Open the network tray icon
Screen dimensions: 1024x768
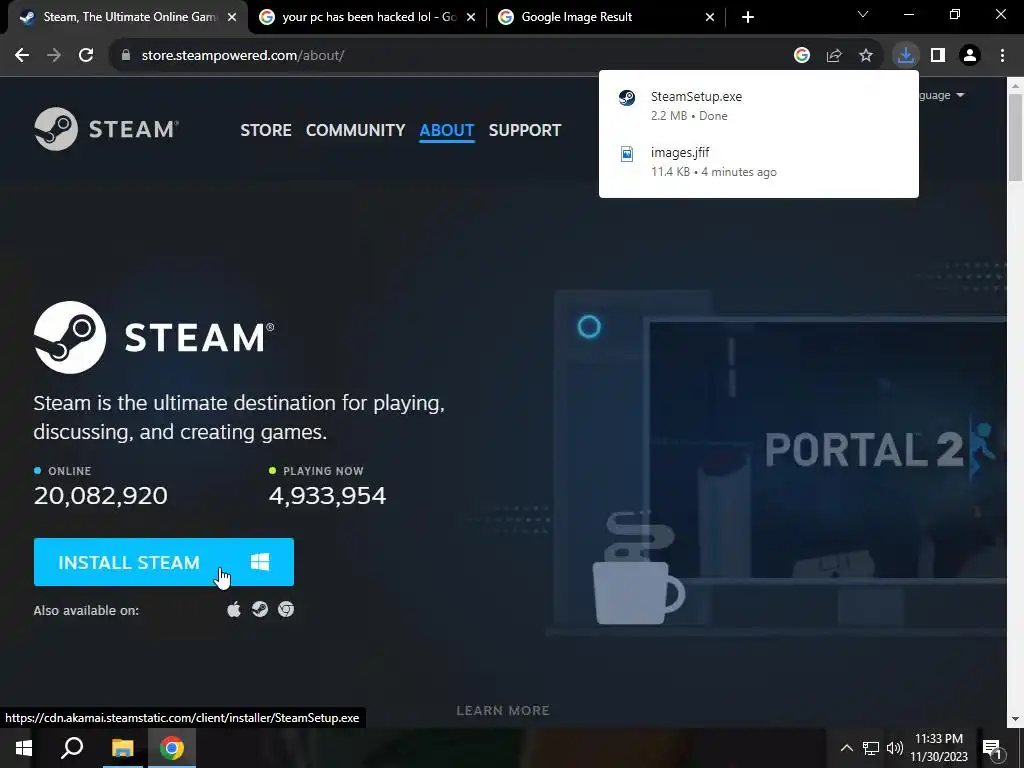[x=871, y=748]
